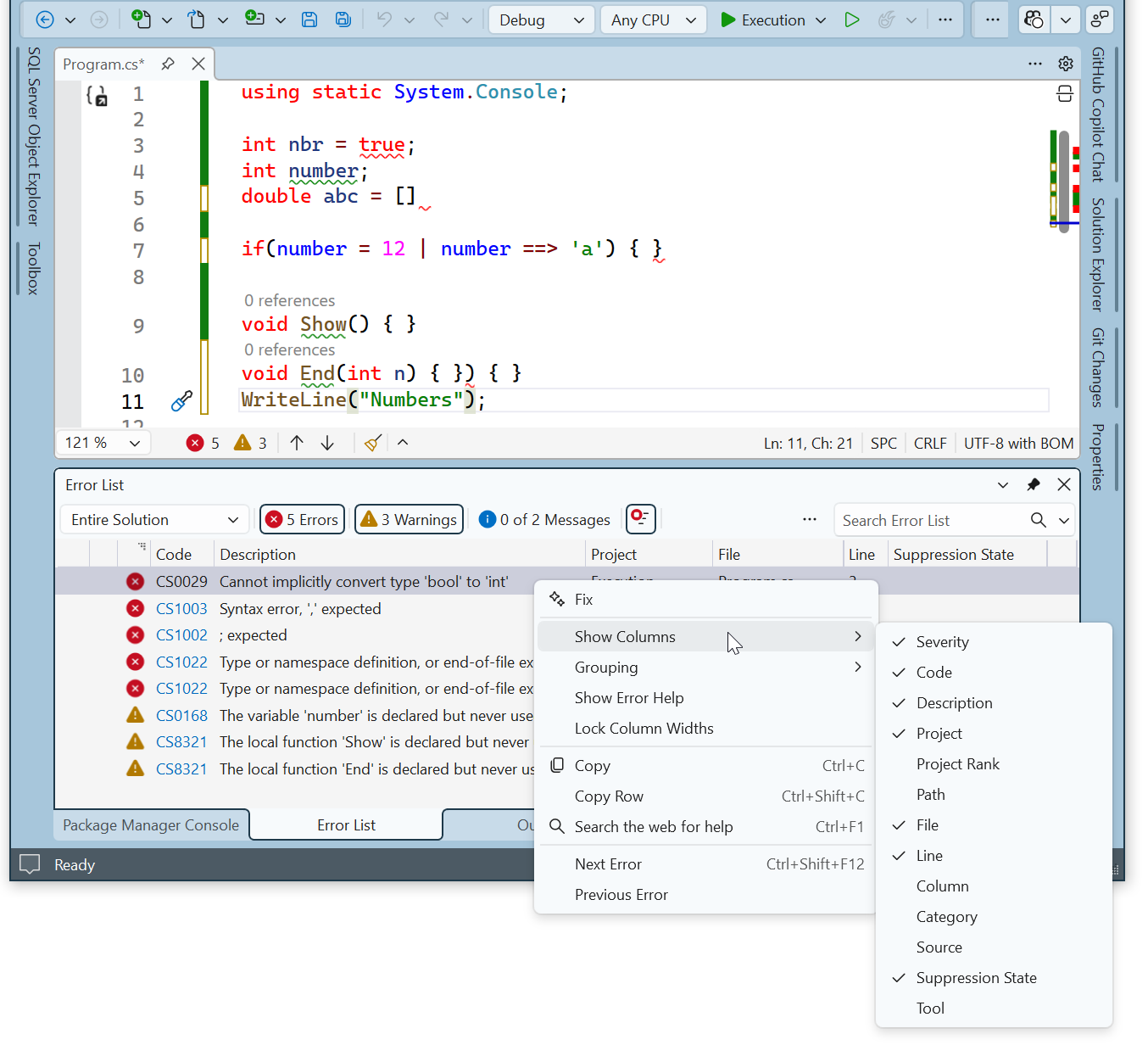Click the undo icon

point(385,20)
